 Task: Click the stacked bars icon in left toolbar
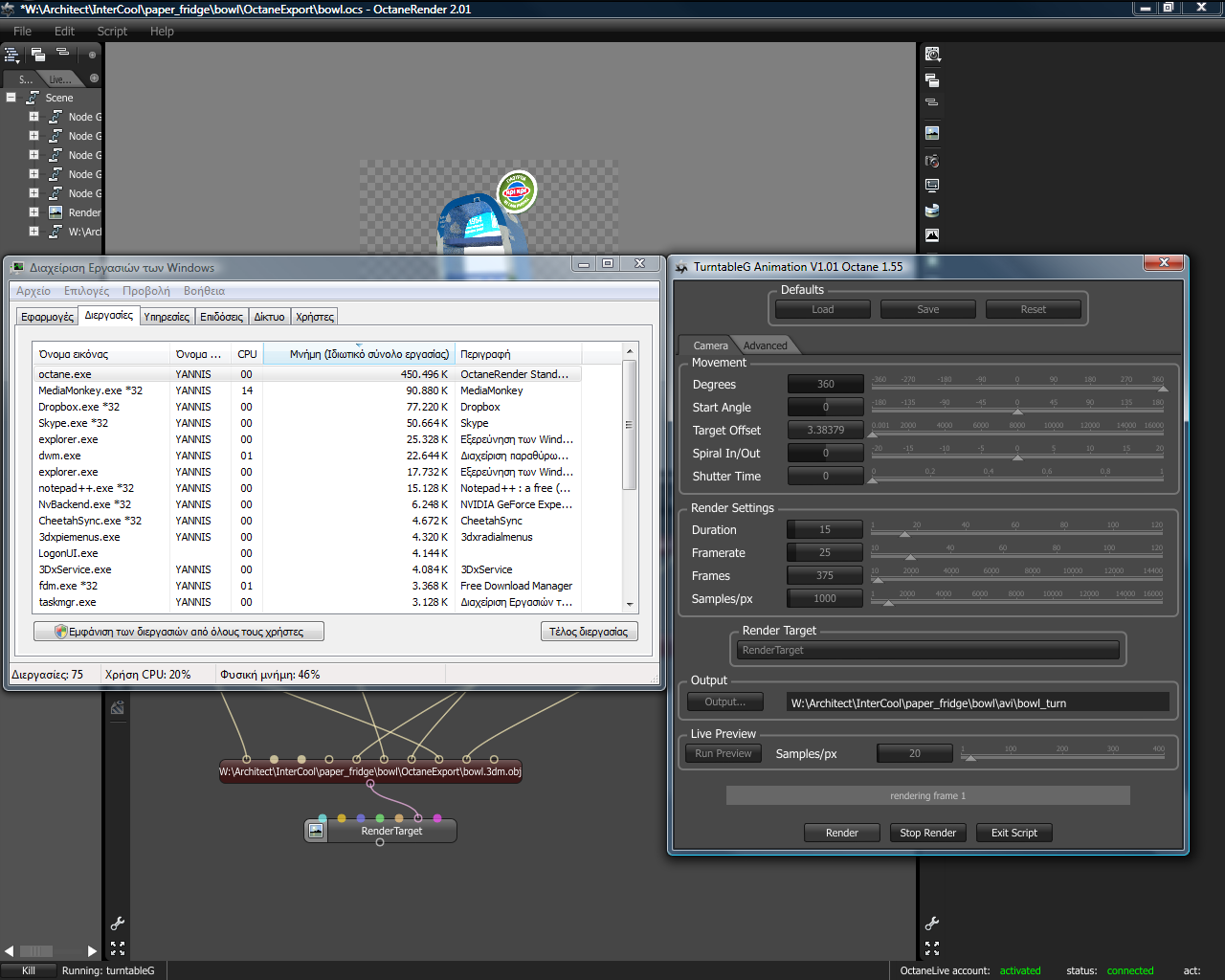pos(62,53)
